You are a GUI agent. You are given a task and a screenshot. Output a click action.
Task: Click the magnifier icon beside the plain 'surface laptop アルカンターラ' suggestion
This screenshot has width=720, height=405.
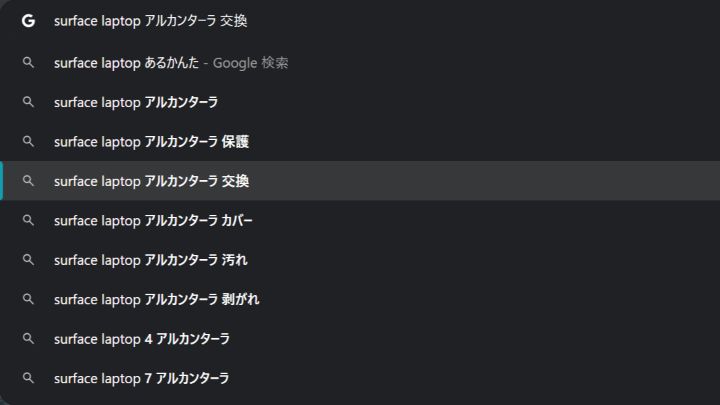(x=28, y=102)
